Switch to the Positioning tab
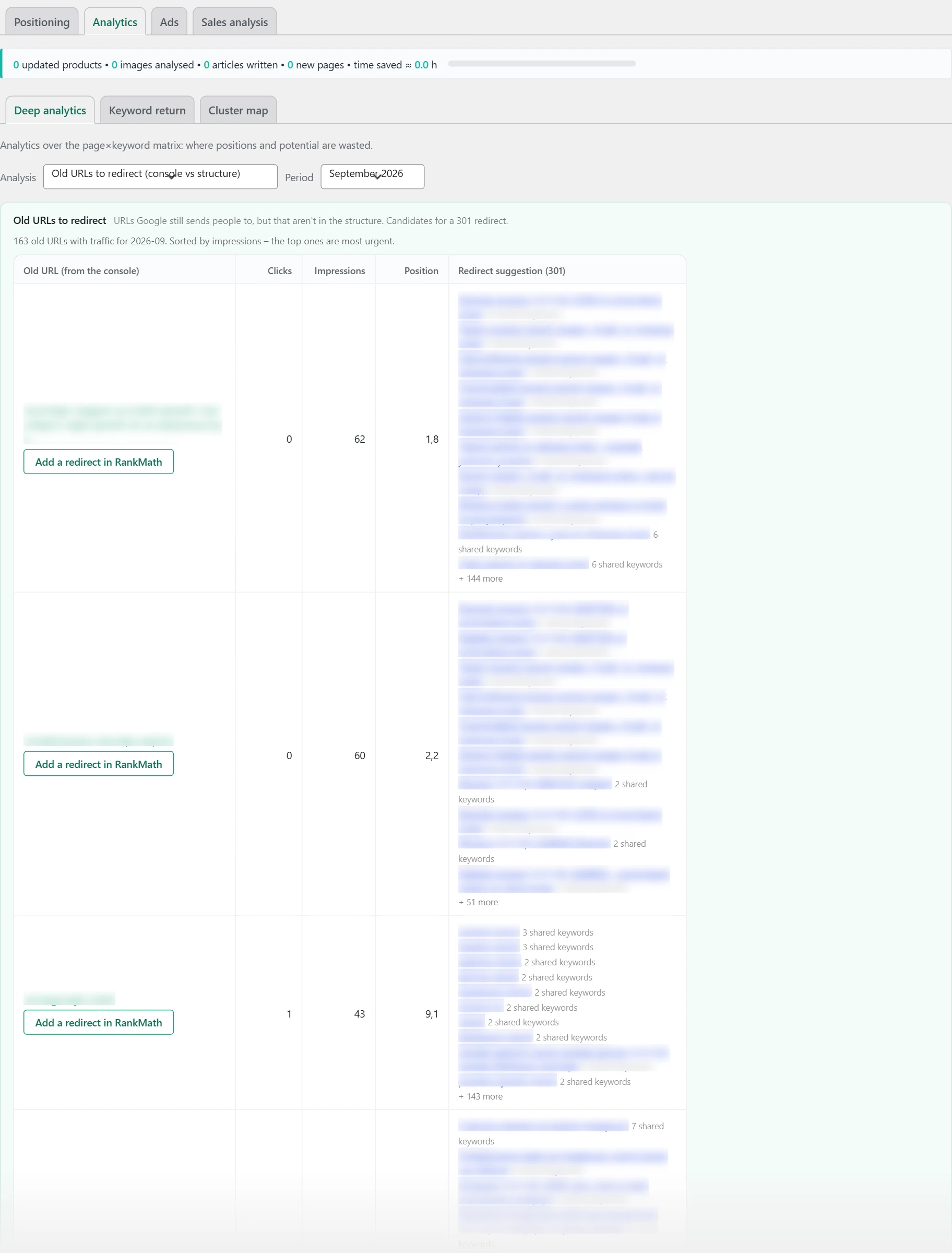Screen dimensions: 952x1253 [42, 21]
